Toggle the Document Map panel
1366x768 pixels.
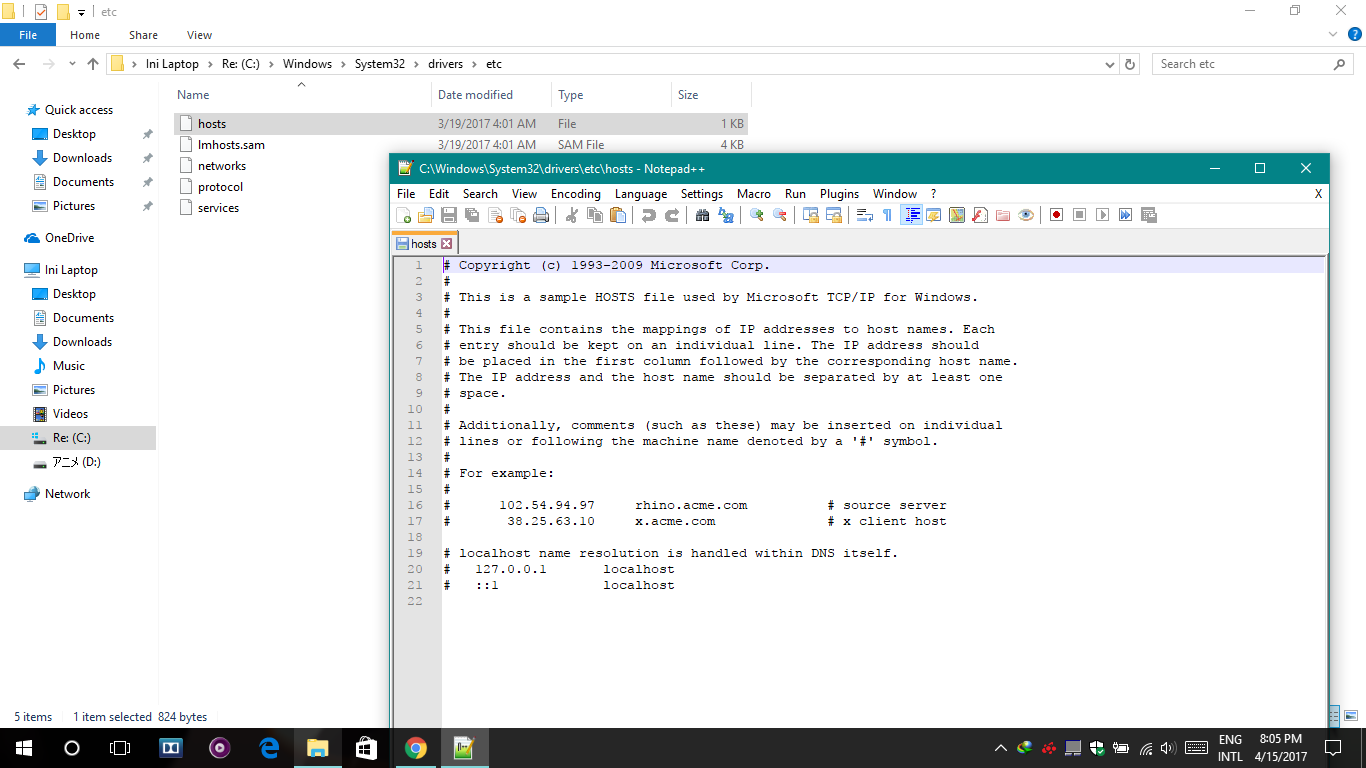coord(957,215)
